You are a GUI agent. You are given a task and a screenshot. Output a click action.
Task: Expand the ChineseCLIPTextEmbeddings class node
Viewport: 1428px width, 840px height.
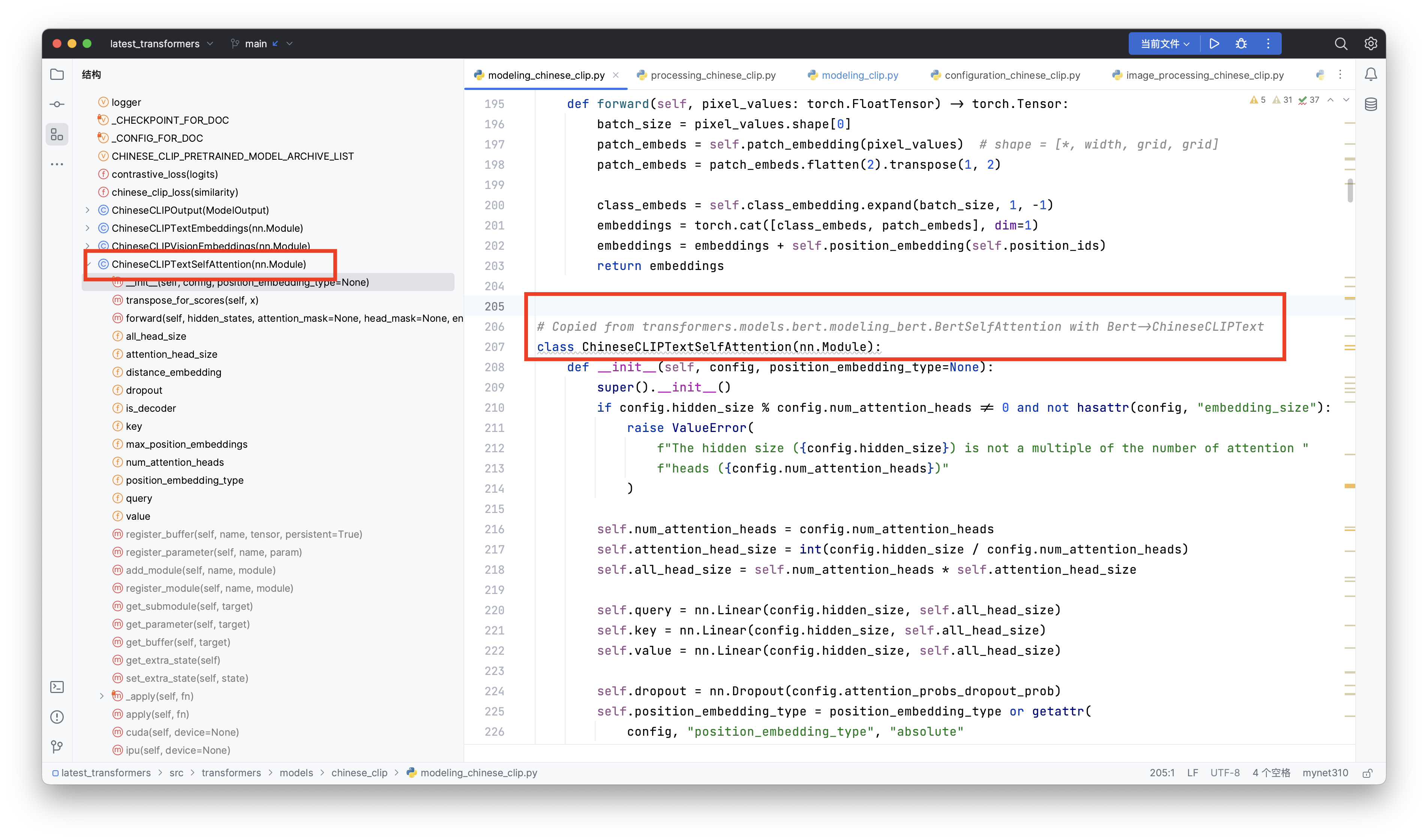click(x=87, y=228)
